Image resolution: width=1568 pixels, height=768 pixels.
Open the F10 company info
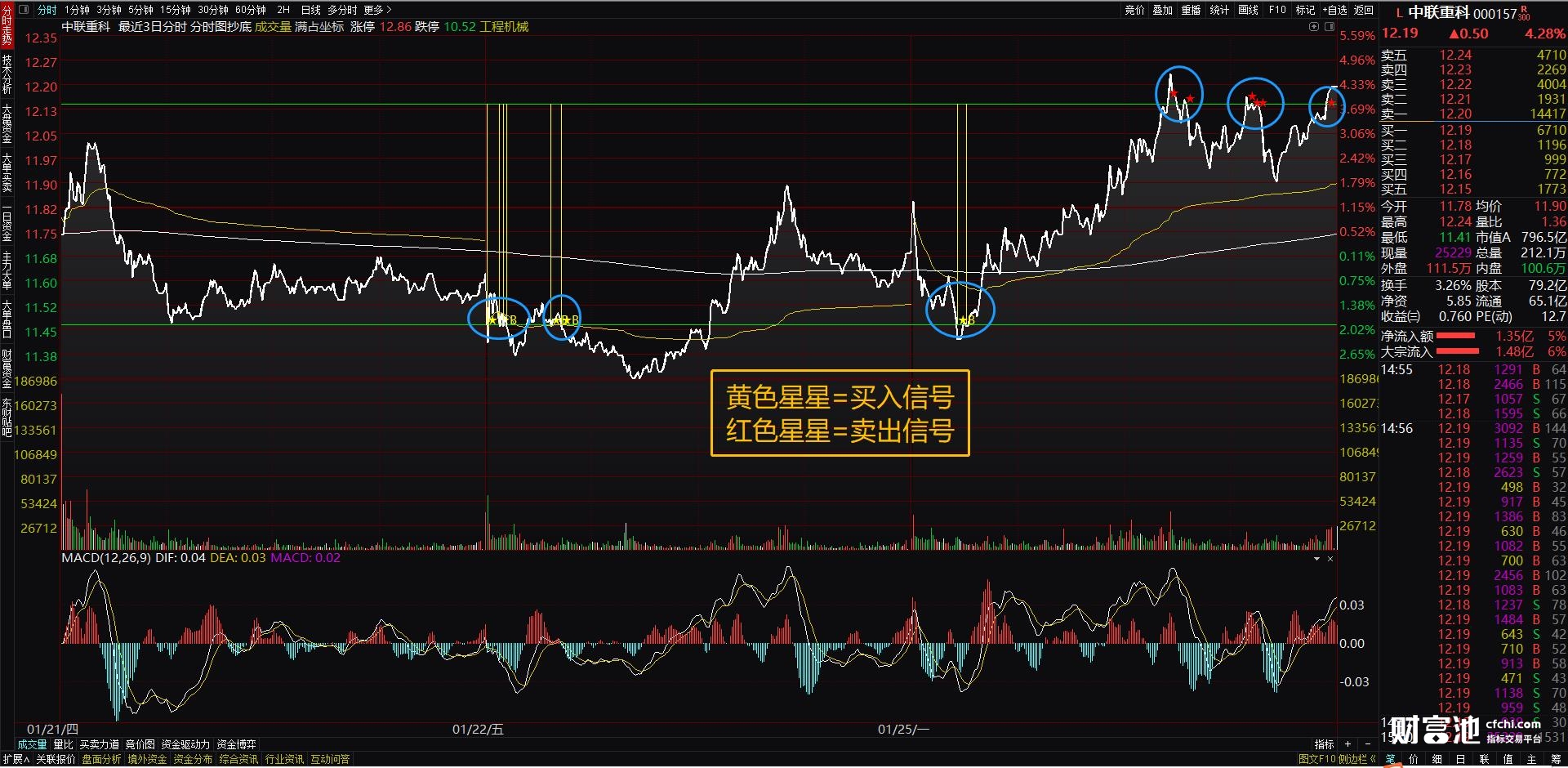[x=1277, y=10]
